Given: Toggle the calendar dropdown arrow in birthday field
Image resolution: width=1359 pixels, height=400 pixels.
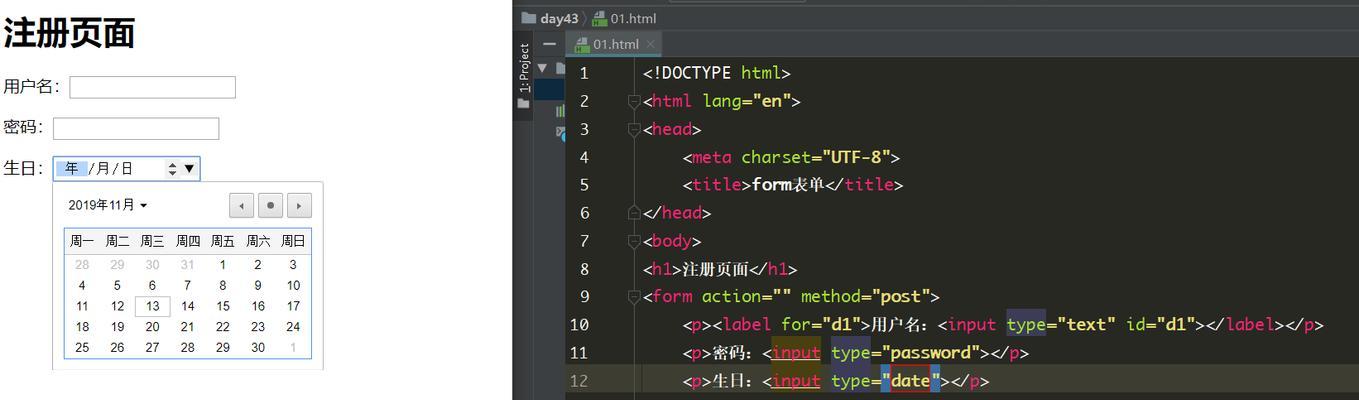Looking at the screenshot, I should (189, 169).
